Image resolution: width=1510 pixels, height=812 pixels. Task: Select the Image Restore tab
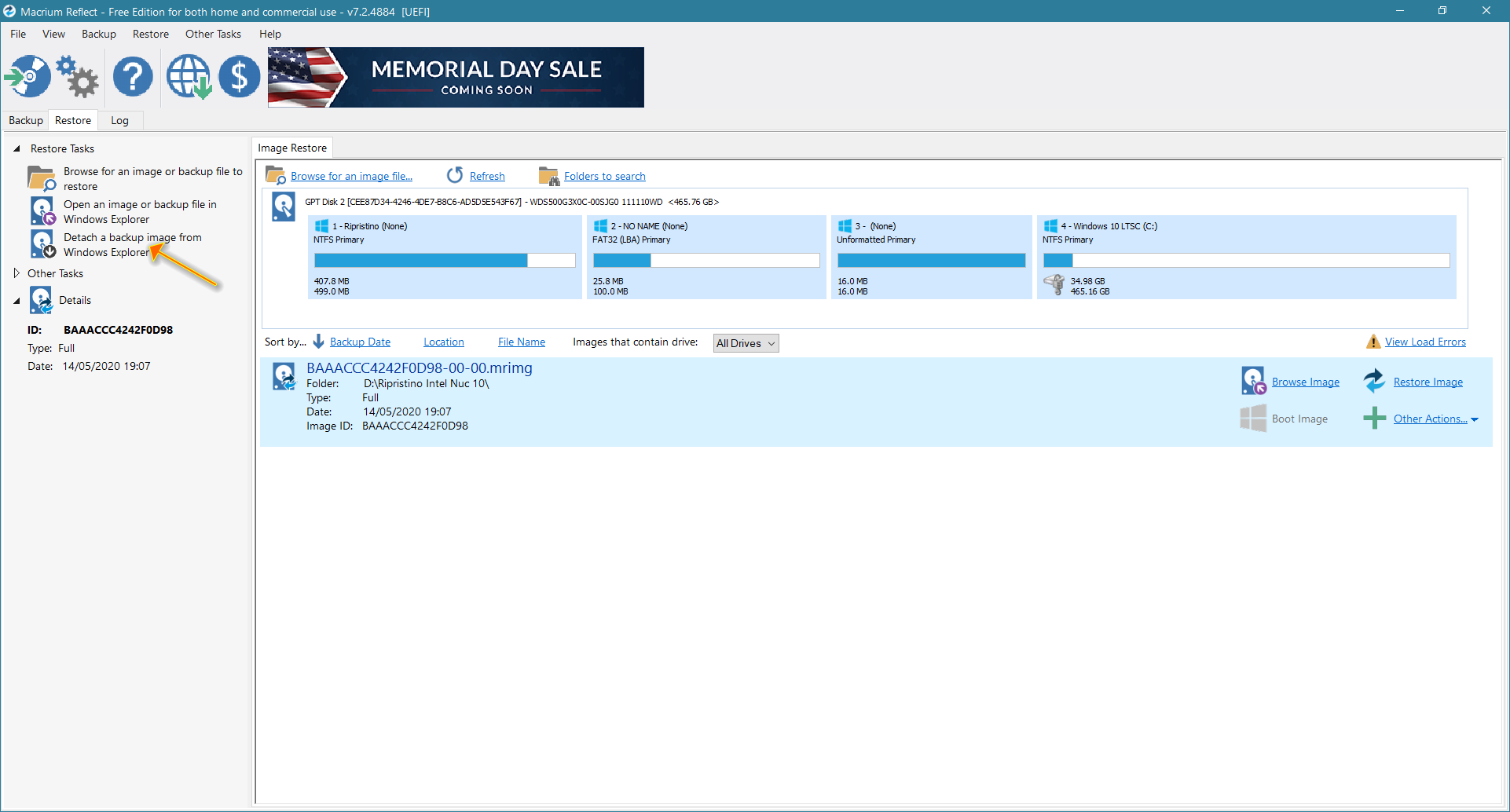point(292,148)
